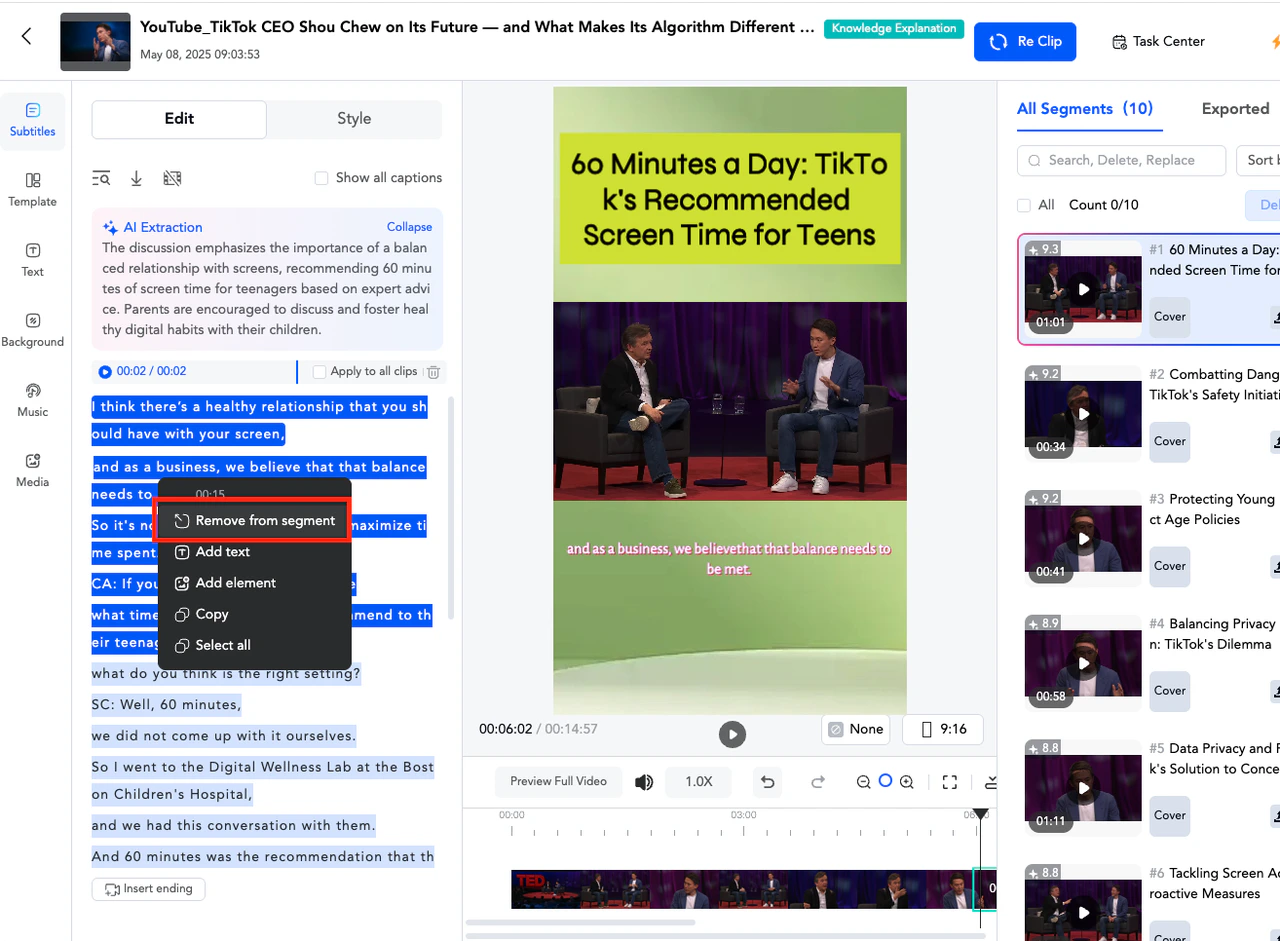Click the download subtitles arrow icon

pyautogui.click(x=137, y=178)
